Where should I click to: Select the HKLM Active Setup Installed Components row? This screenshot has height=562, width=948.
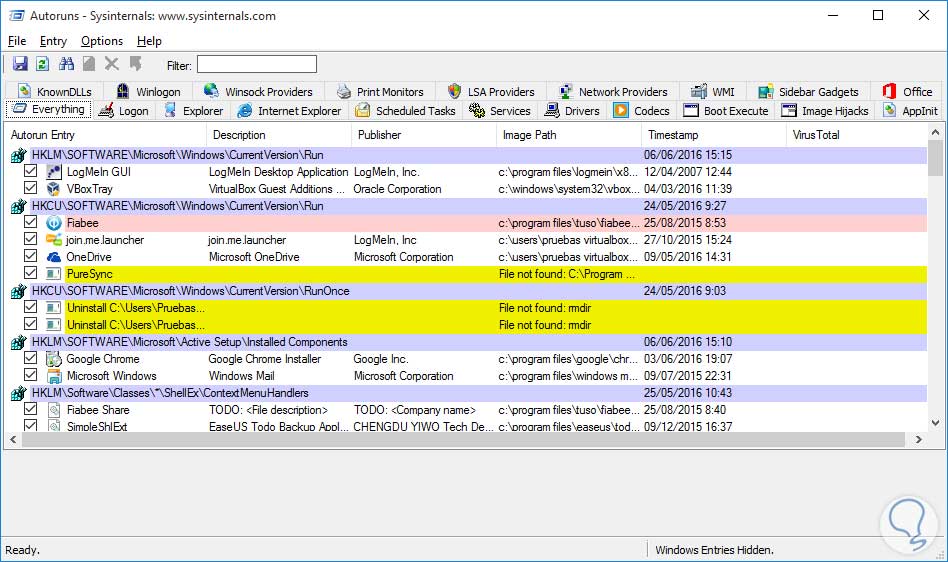click(190, 342)
